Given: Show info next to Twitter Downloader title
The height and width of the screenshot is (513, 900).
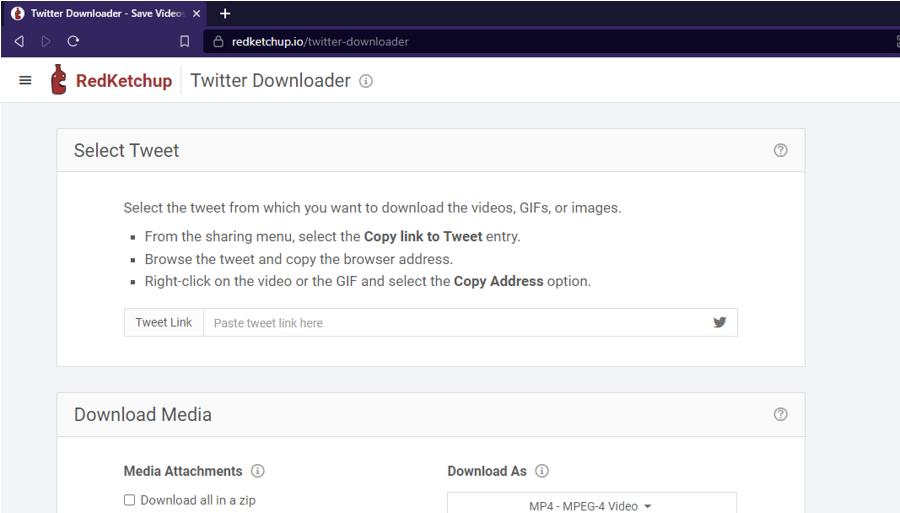Looking at the screenshot, I should tap(366, 81).
